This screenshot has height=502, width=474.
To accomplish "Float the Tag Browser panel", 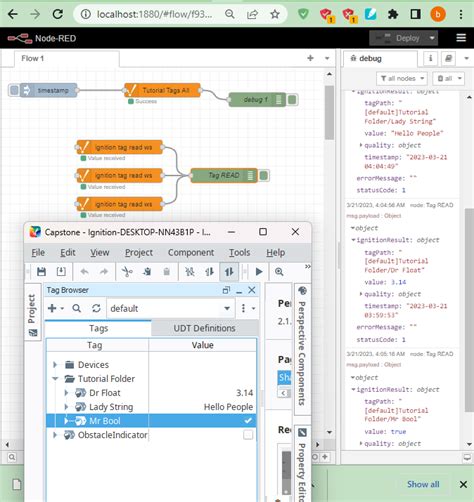I will pyautogui.click(x=226, y=290).
